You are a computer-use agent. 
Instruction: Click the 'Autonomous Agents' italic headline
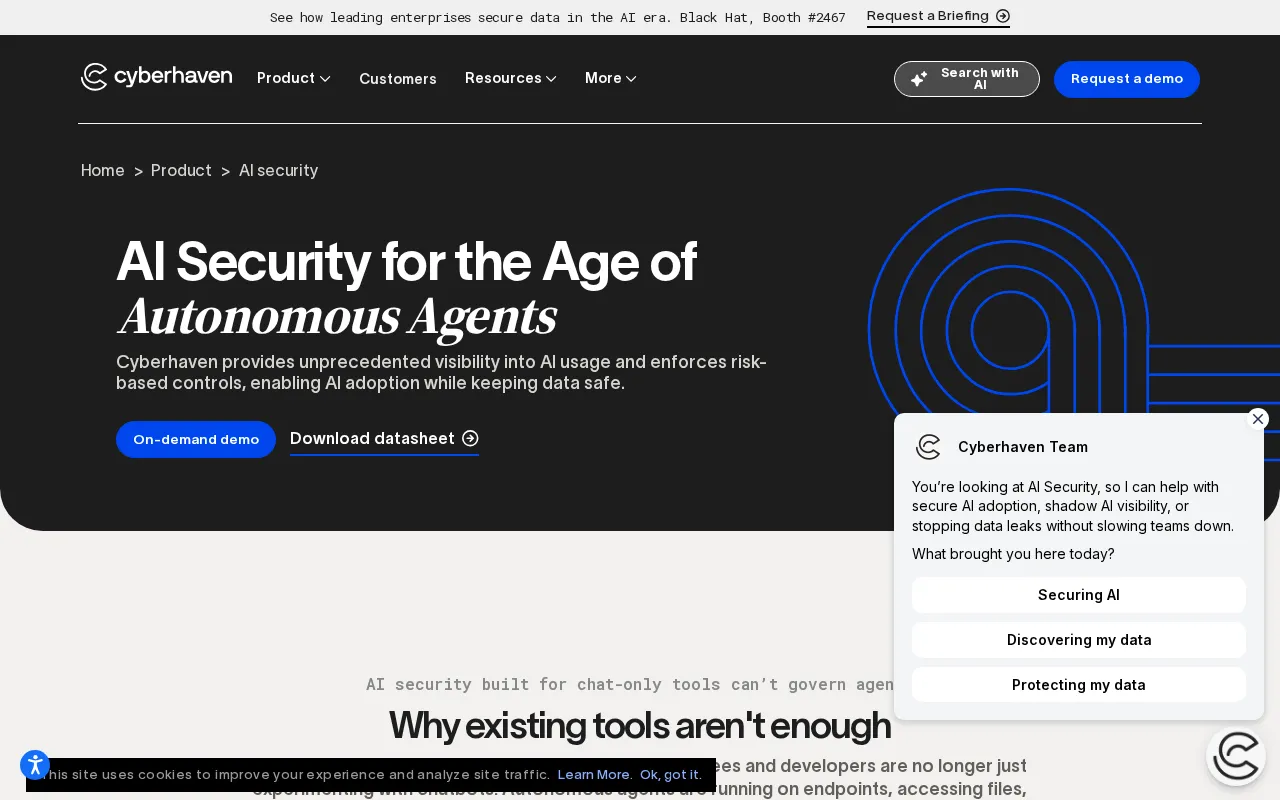point(336,316)
